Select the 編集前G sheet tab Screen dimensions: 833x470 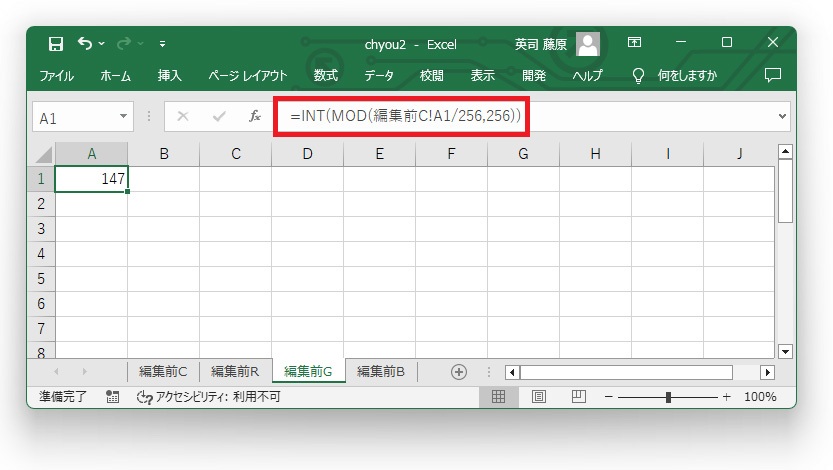point(308,371)
